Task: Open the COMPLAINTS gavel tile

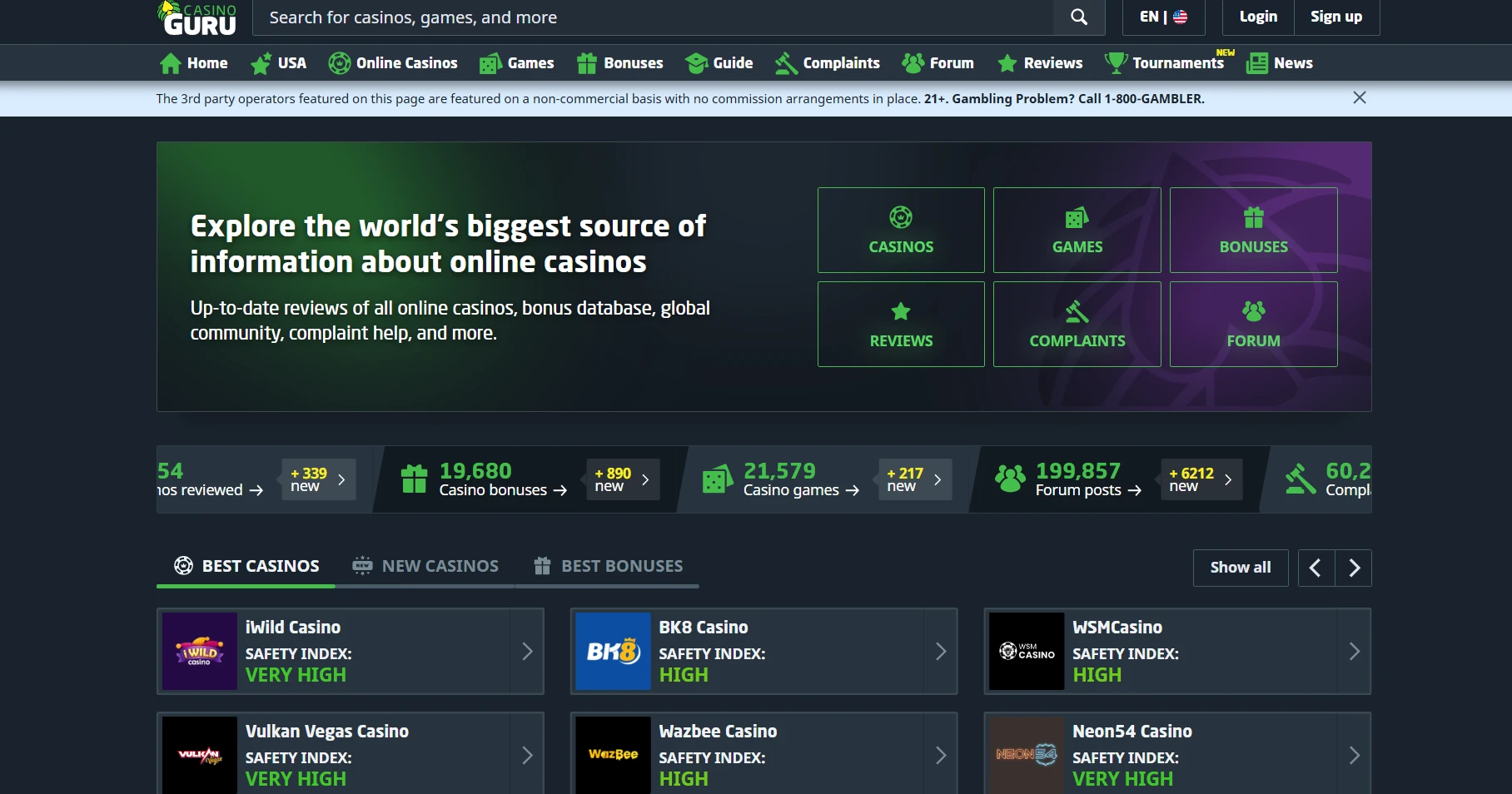Action: pyautogui.click(x=1077, y=325)
